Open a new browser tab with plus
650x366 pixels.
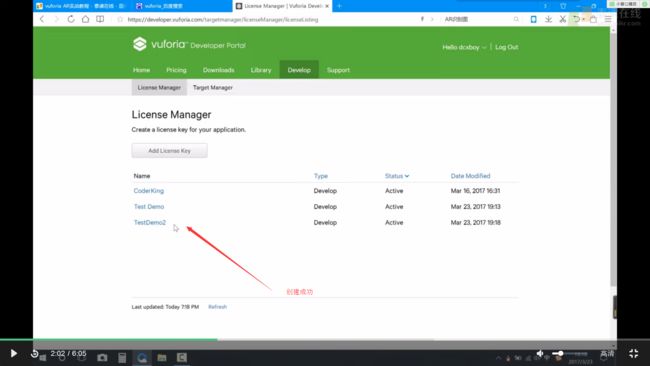(340, 6)
